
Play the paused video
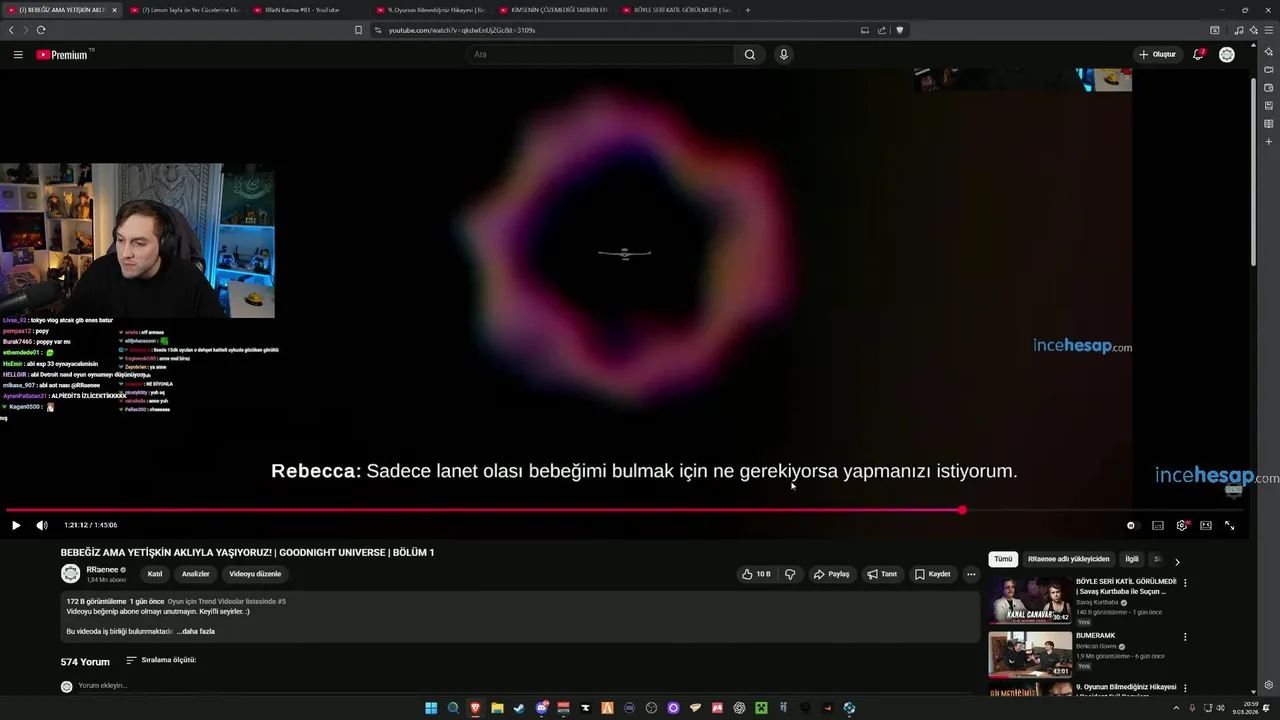16,526
